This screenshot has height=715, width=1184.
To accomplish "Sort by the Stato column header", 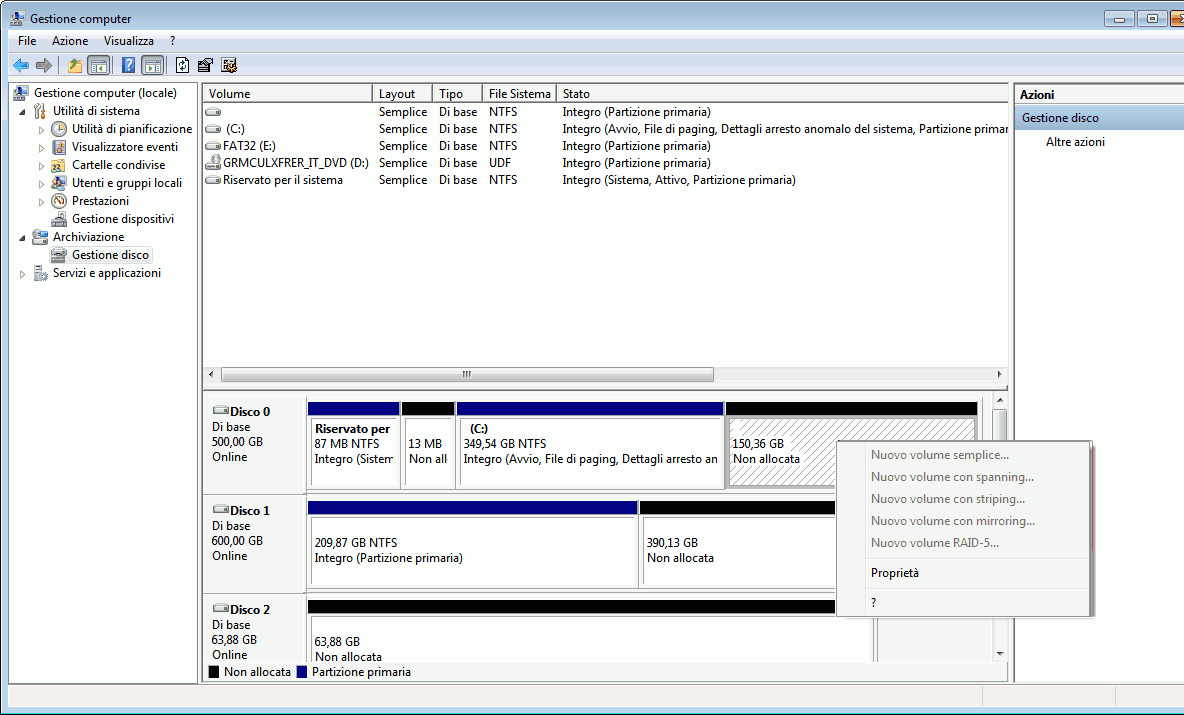I will 782,94.
